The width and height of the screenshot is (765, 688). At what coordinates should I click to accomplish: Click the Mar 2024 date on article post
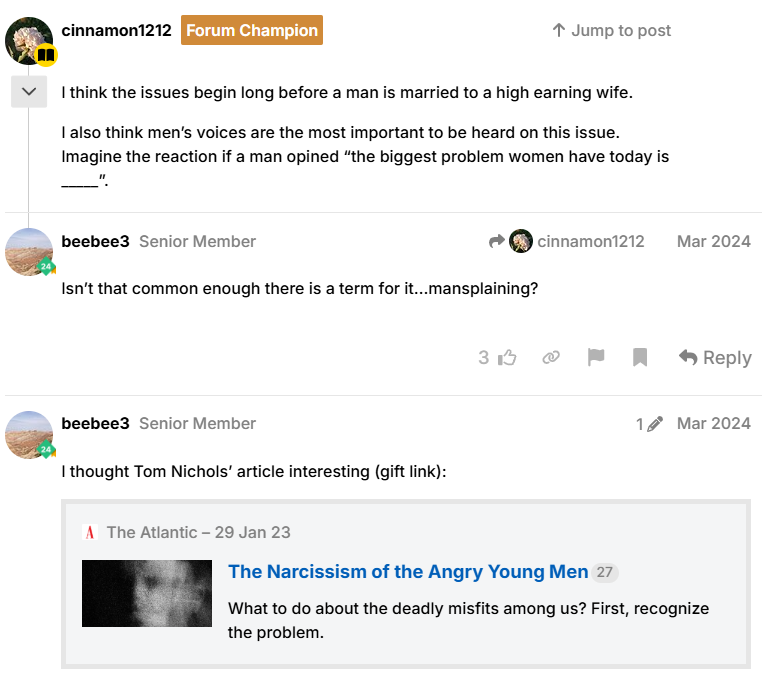pyautogui.click(x=713, y=424)
